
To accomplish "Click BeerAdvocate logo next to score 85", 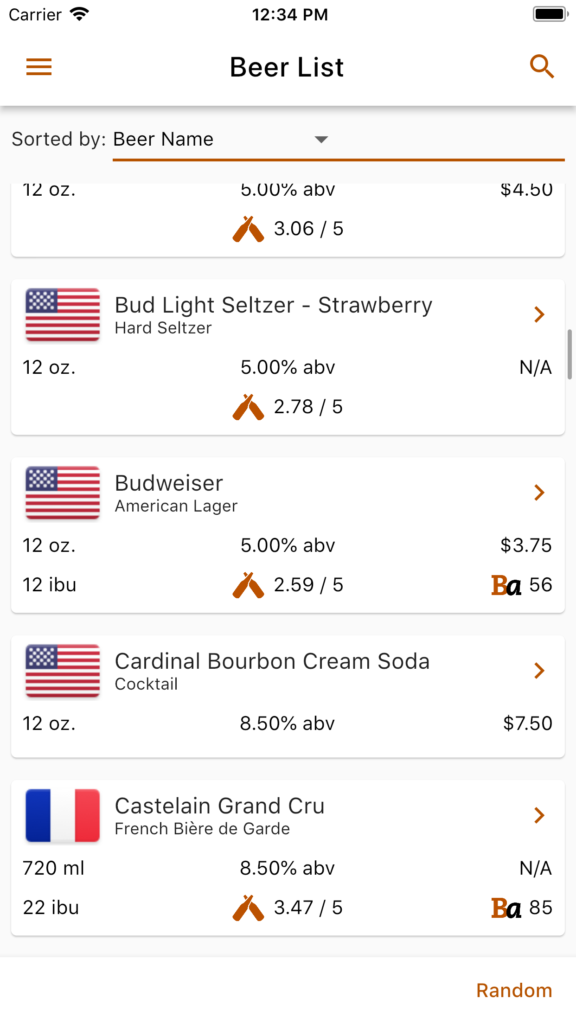I will 506,908.
